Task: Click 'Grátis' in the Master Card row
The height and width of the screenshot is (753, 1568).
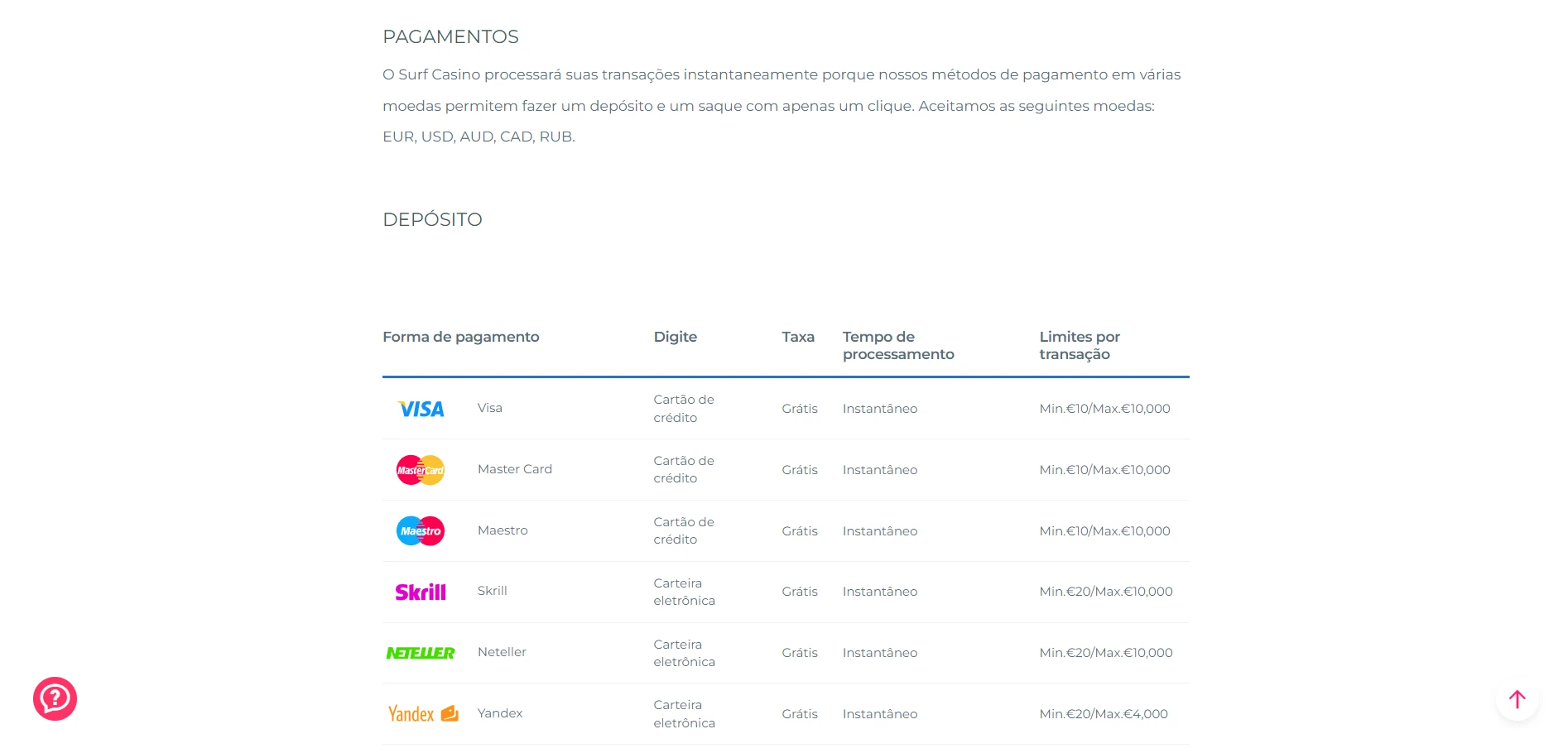Action: coord(800,470)
